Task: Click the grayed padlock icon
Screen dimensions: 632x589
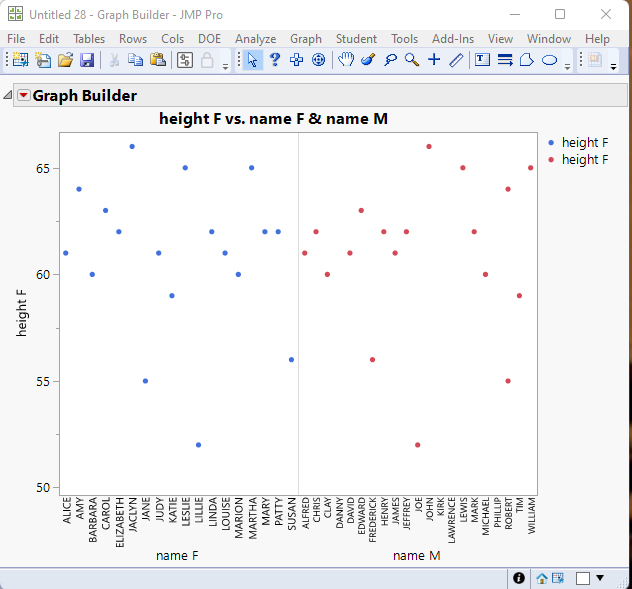Action: 207,60
